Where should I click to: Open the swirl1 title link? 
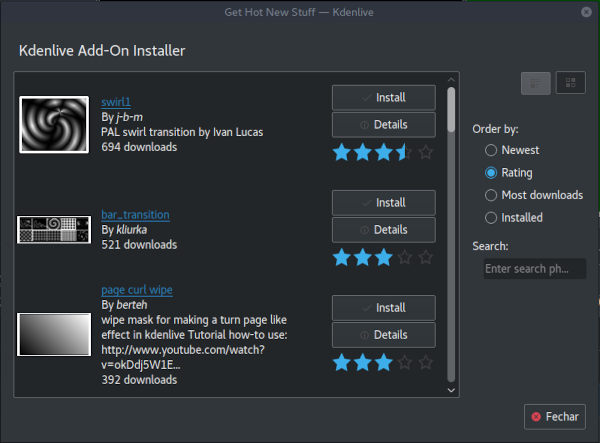[116, 102]
